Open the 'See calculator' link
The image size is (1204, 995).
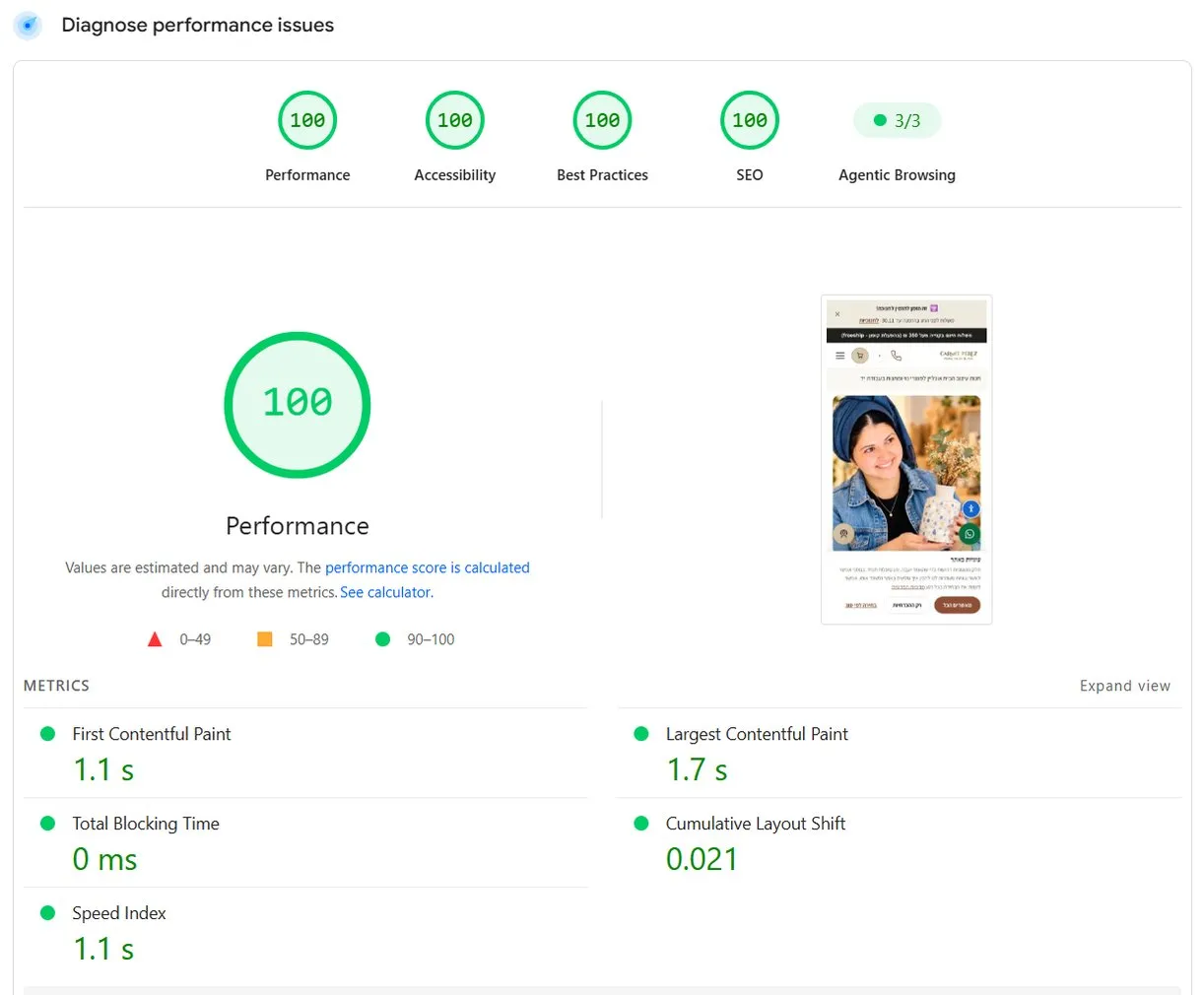click(385, 592)
